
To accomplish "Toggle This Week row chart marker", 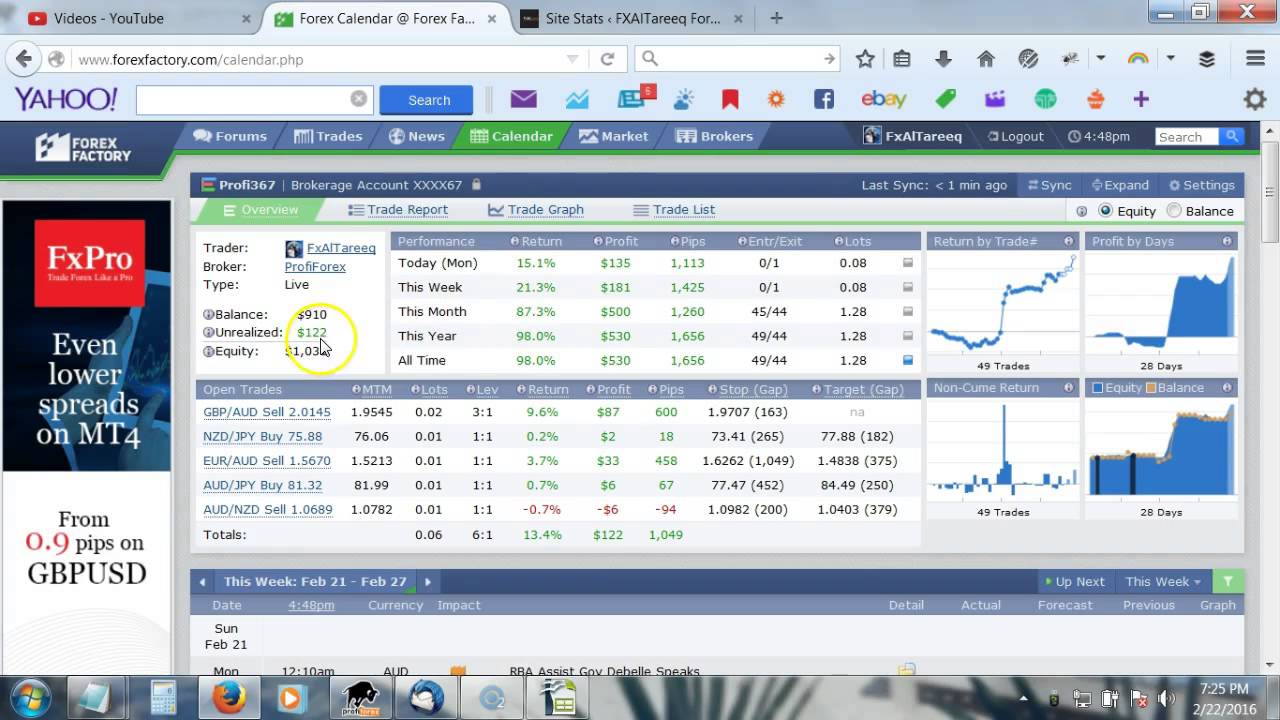I will point(908,287).
